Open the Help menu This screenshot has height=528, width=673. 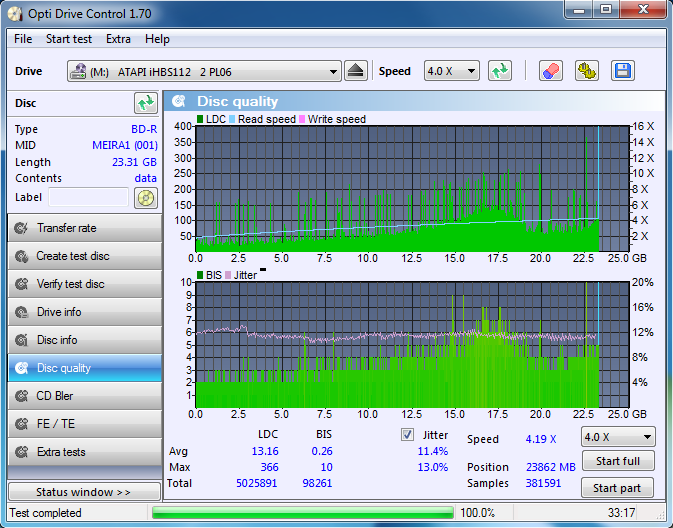157,39
